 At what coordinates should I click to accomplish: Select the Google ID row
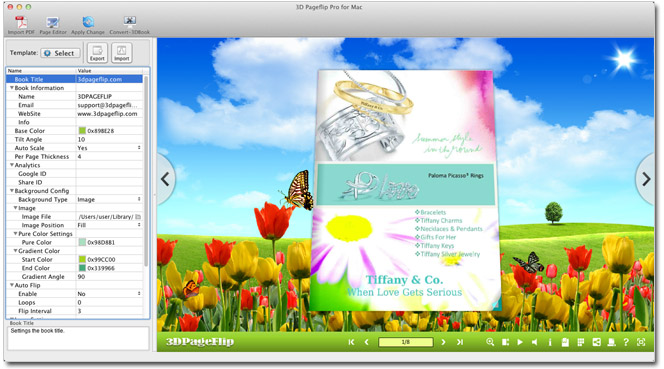coord(75,174)
